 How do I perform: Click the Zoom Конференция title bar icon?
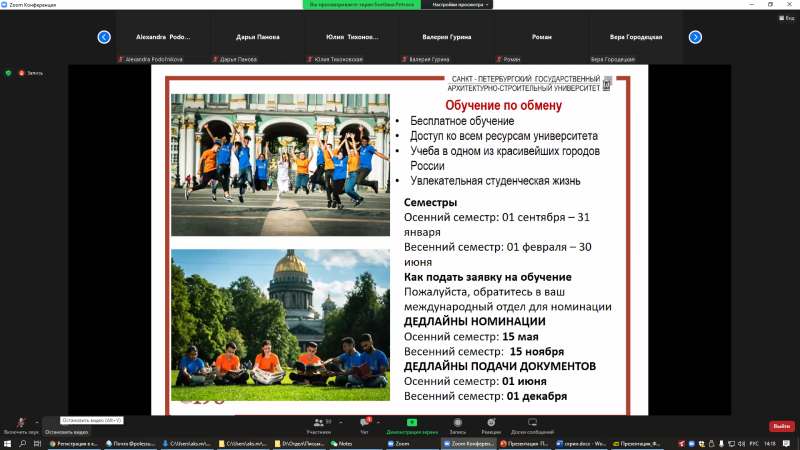coord(4,5)
